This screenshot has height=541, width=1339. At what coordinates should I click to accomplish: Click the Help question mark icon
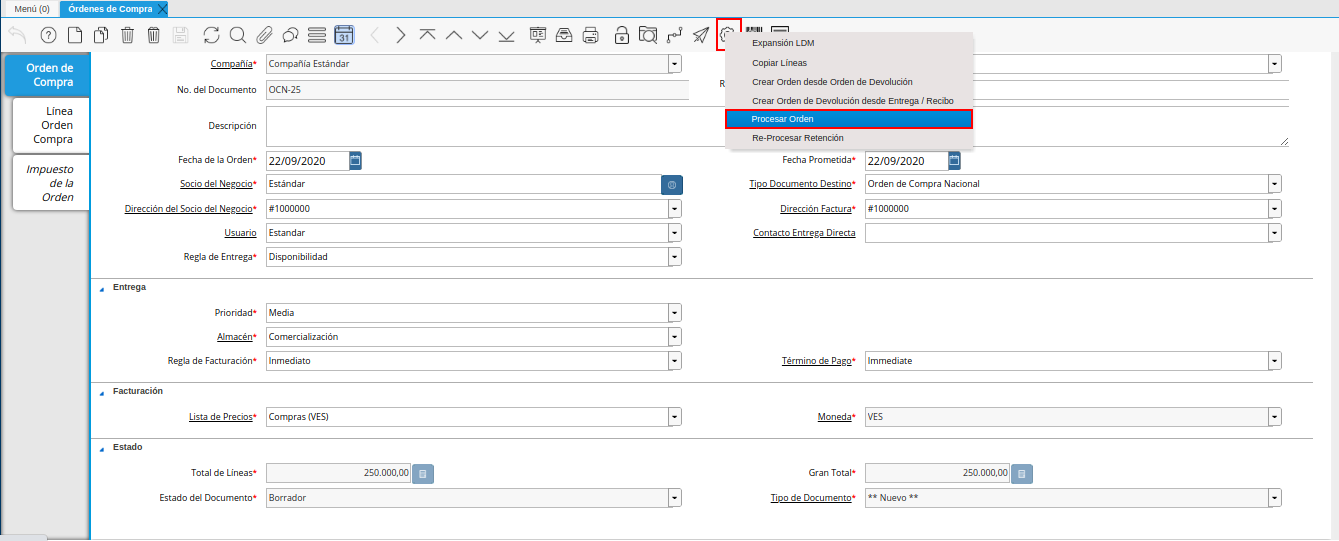pos(48,35)
